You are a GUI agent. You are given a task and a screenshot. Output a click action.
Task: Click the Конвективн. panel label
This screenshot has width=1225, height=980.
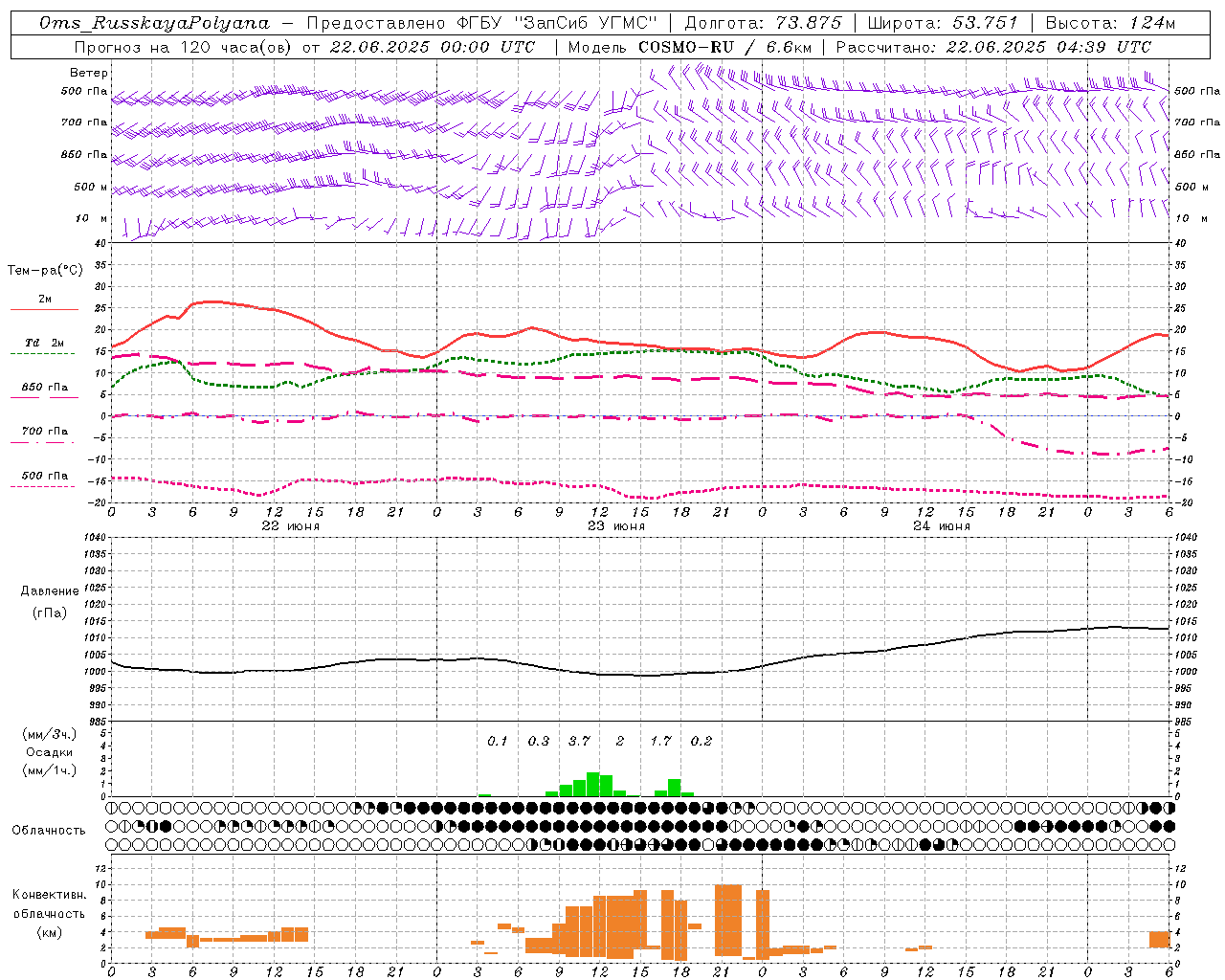(49, 895)
